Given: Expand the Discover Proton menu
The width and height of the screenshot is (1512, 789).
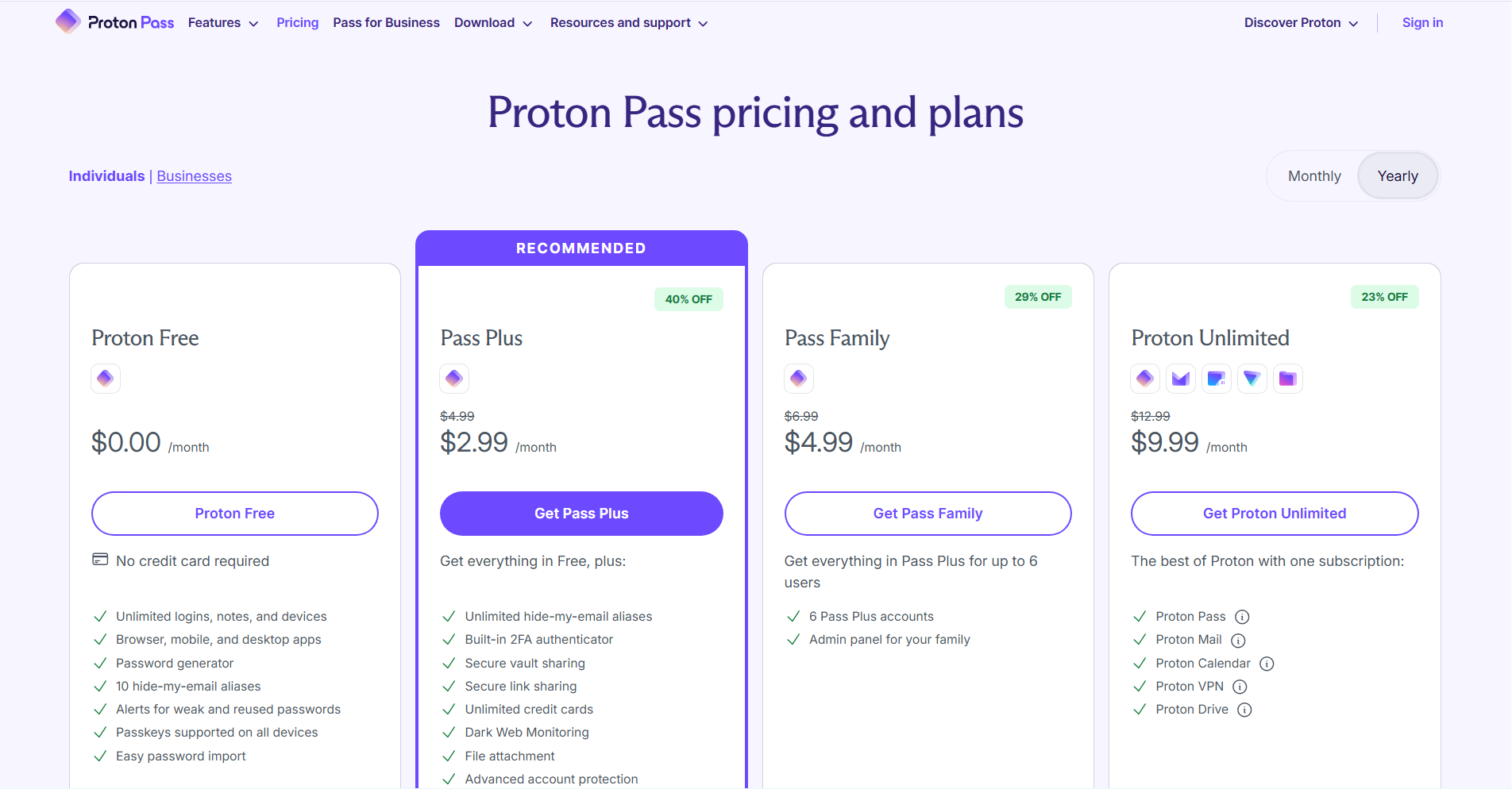Looking at the screenshot, I should [x=1299, y=22].
